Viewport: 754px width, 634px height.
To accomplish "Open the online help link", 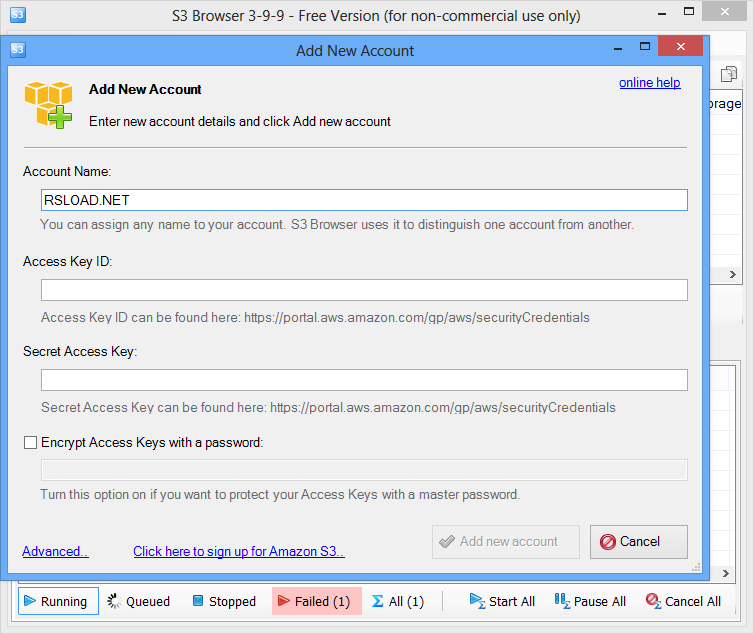I will point(649,83).
